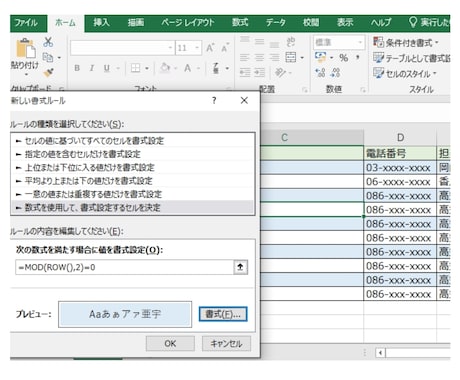The height and width of the screenshot is (380, 460).
Task: Switch to the ホーム tab
Action: 65,23
